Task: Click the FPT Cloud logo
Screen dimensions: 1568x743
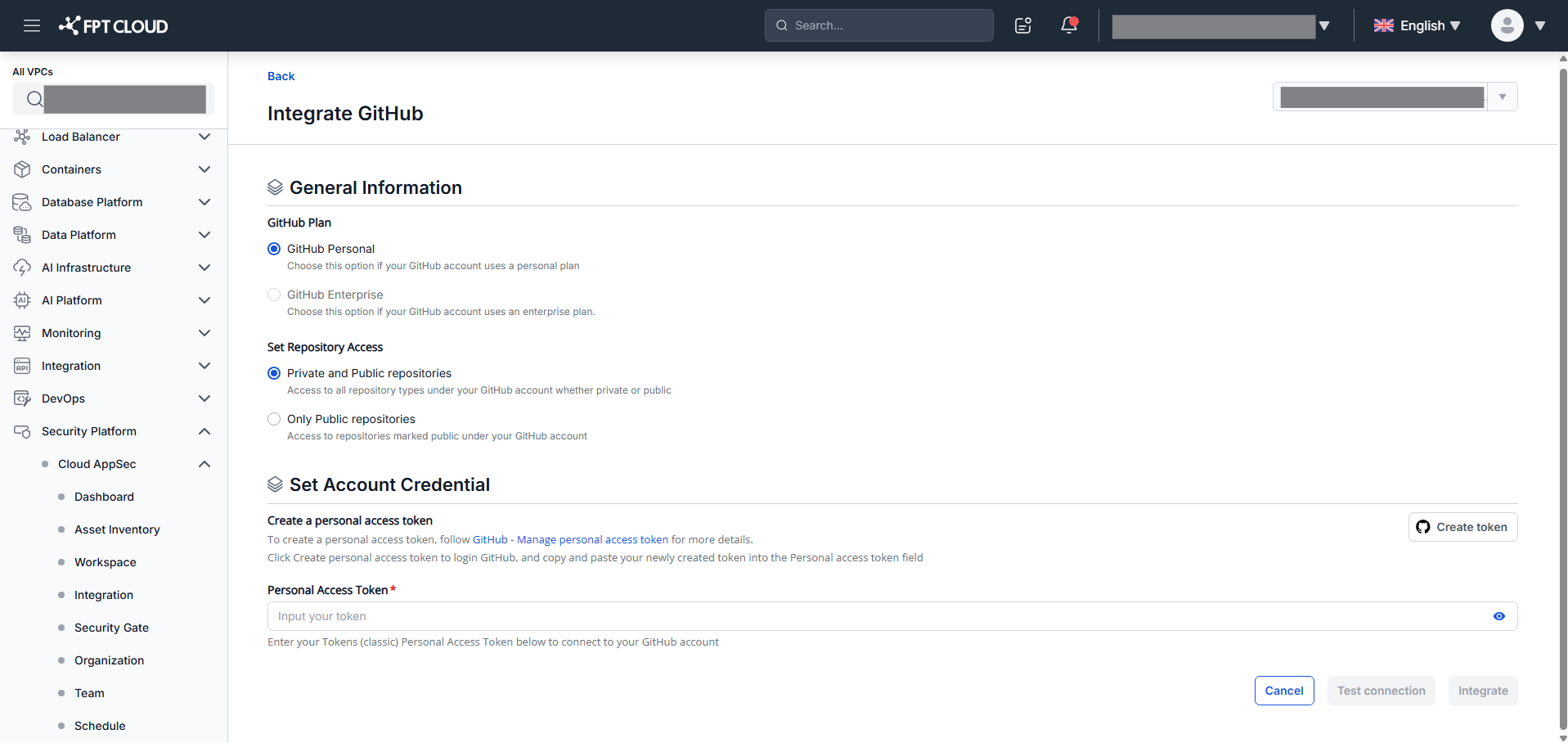Action: [114, 25]
